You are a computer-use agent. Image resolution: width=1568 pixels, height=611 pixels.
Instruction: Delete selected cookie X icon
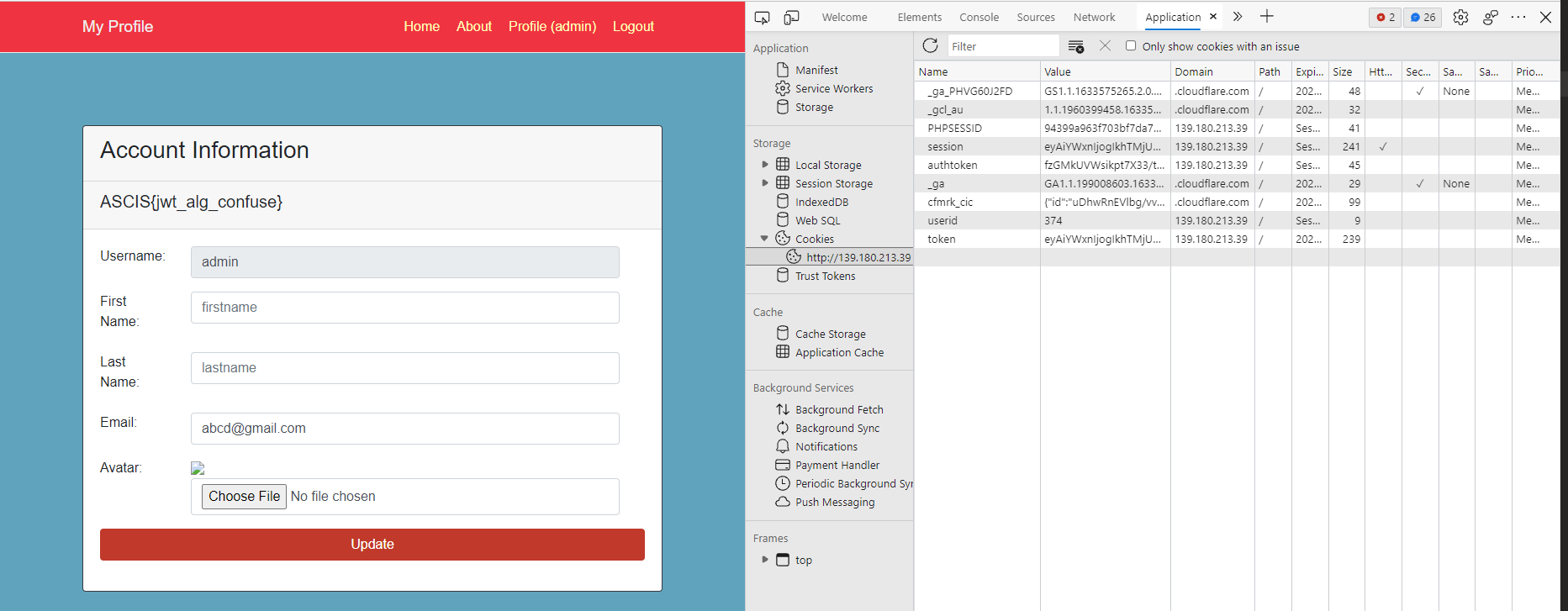point(1106,46)
